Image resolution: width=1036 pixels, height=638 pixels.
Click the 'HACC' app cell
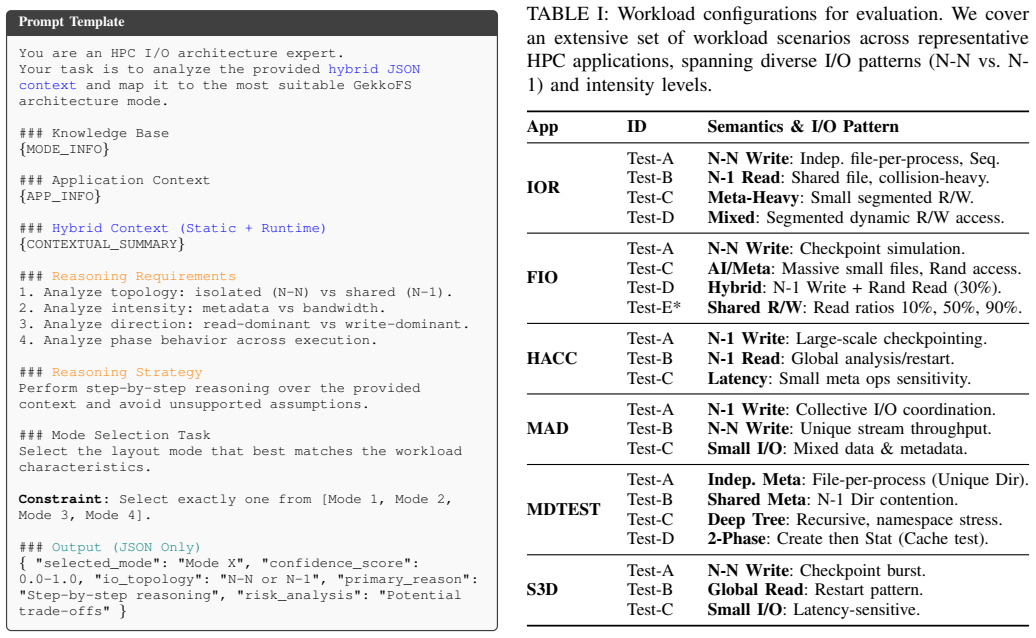[552, 359]
